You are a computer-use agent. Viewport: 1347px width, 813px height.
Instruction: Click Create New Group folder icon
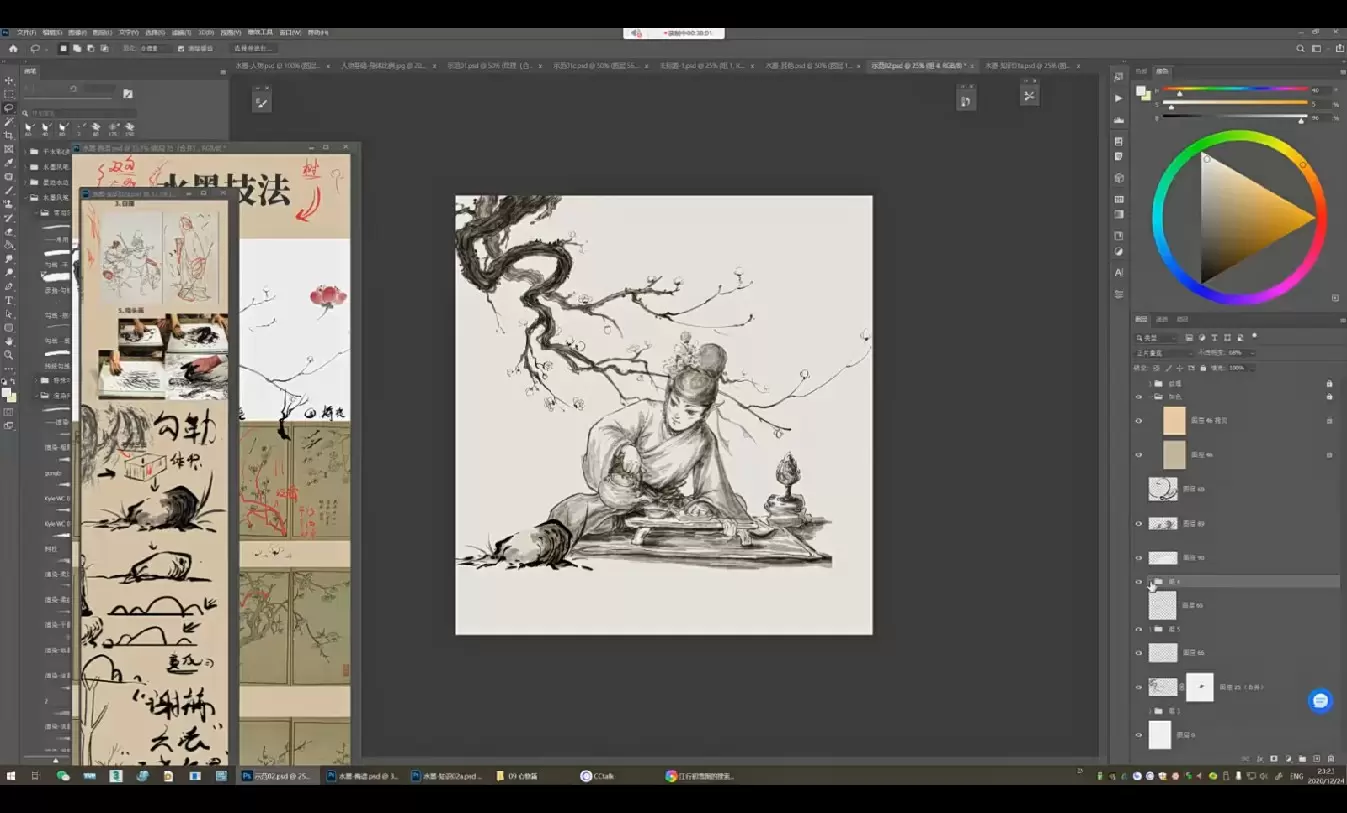pyautogui.click(x=1302, y=758)
